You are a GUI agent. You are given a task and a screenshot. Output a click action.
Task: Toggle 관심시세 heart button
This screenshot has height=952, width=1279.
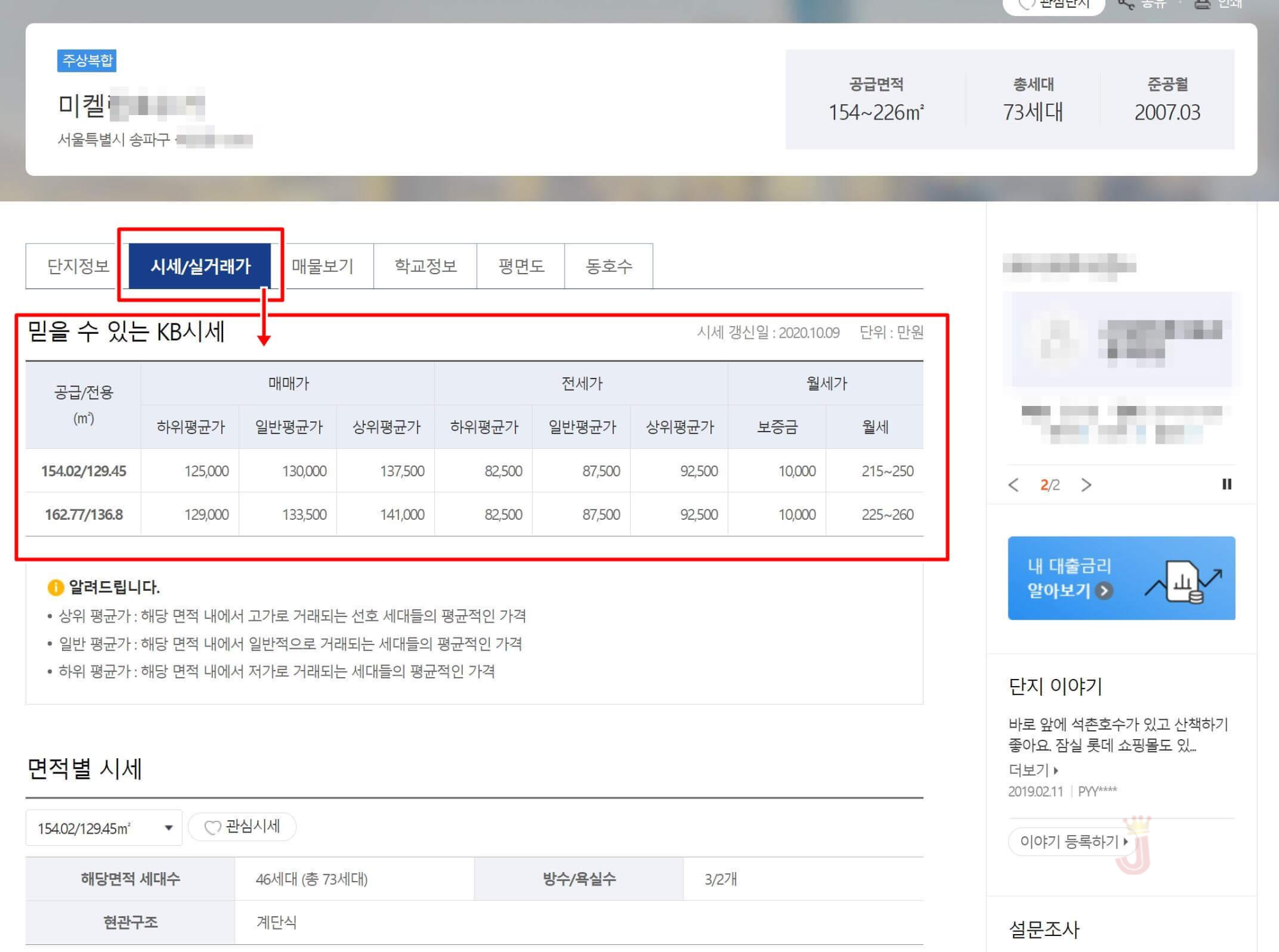(x=242, y=827)
